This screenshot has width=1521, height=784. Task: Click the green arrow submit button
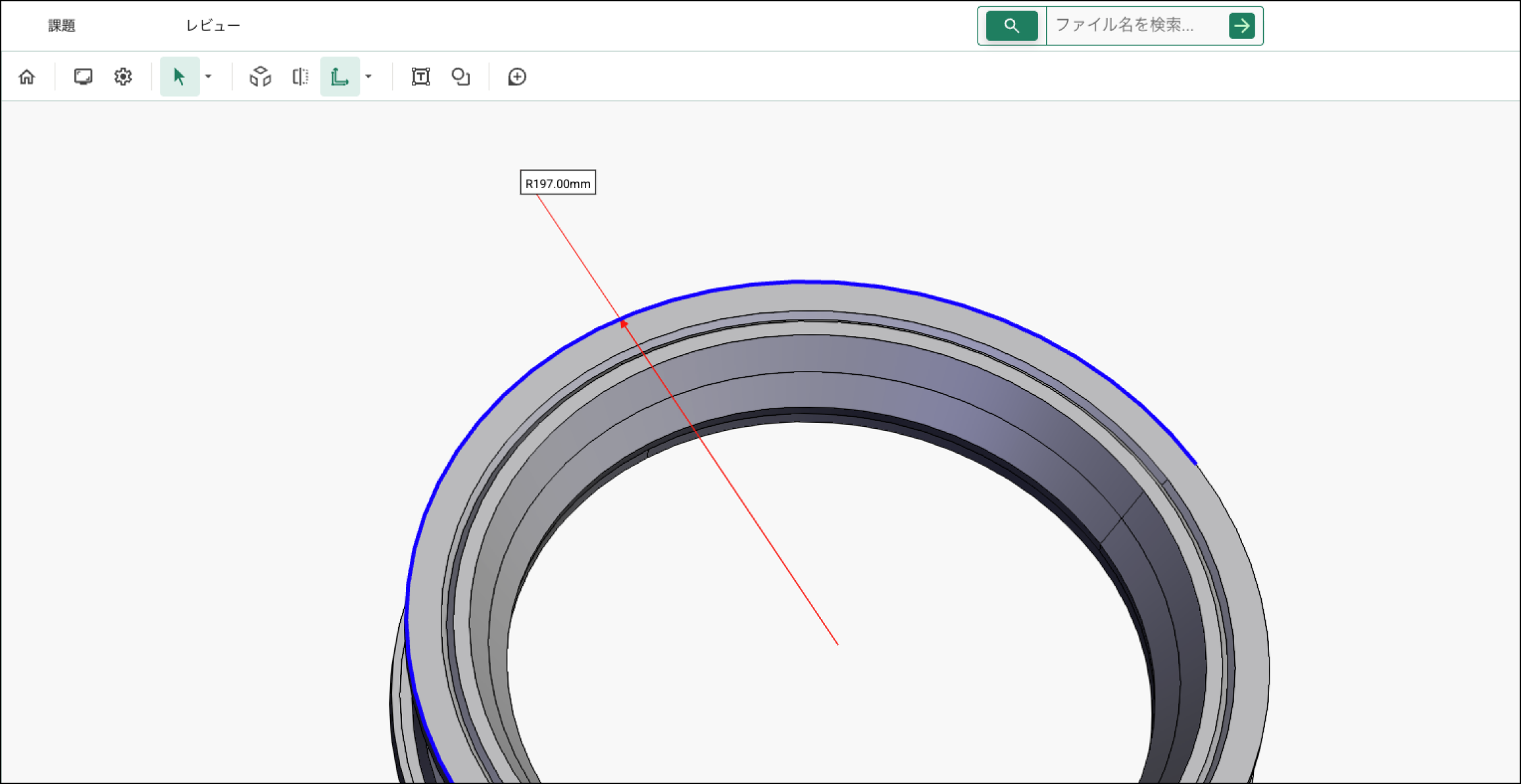coord(1241,26)
